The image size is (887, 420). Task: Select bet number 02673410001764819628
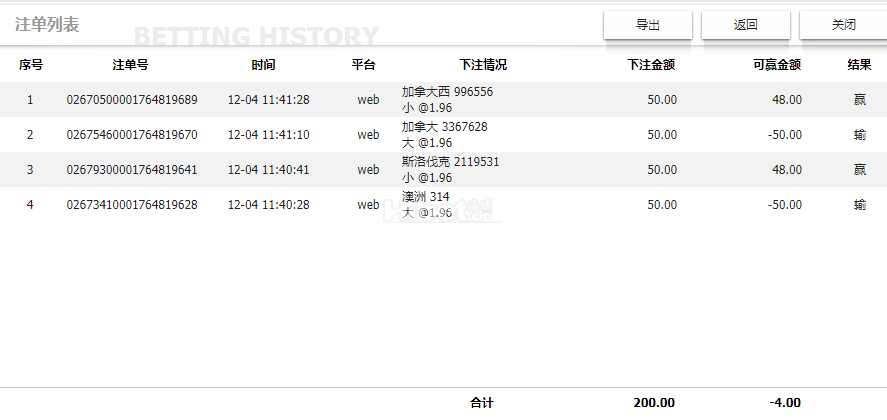pyautogui.click(x=132, y=205)
